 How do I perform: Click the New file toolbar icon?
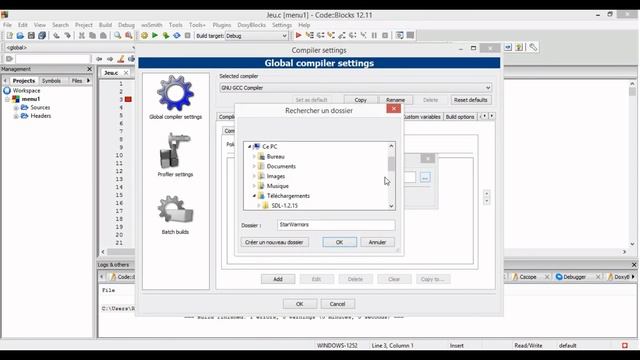click(x=9, y=36)
